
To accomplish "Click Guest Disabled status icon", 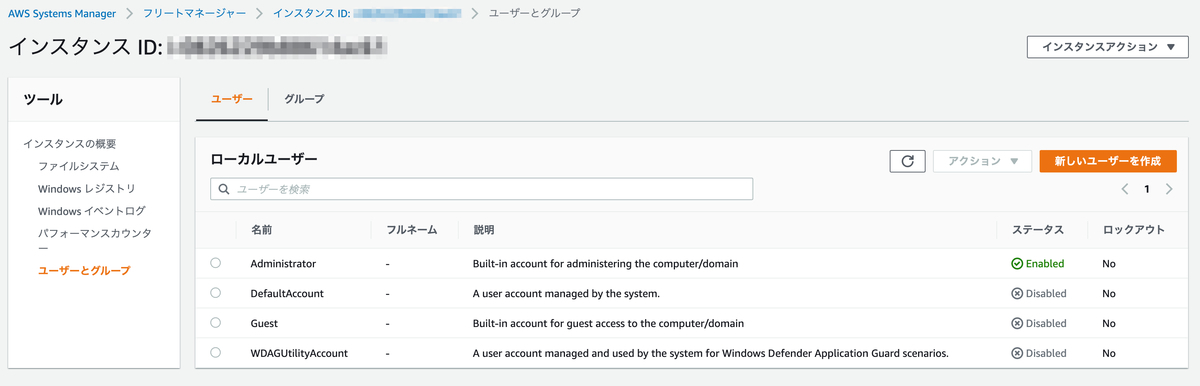I will pos(1016,324).
